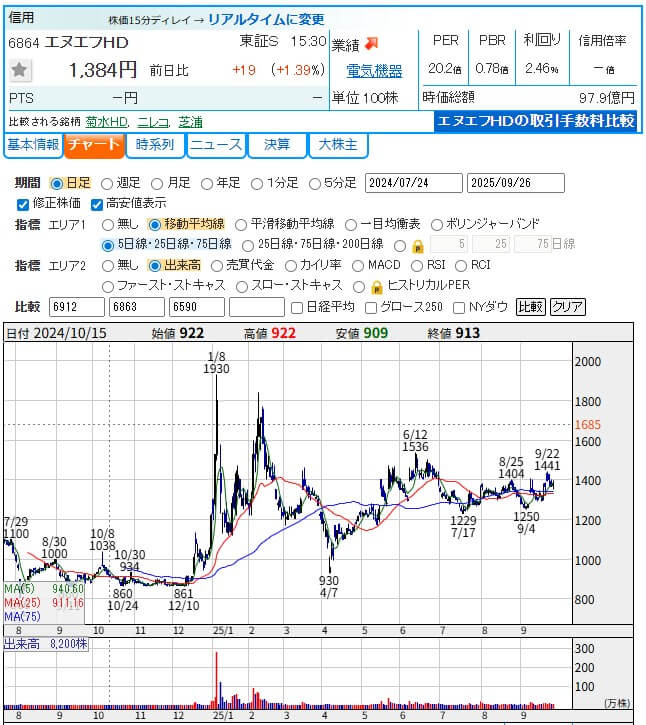Click the red 業績 trend arrow icon
This screenshot has height=725, width=646.
(371, 43)
